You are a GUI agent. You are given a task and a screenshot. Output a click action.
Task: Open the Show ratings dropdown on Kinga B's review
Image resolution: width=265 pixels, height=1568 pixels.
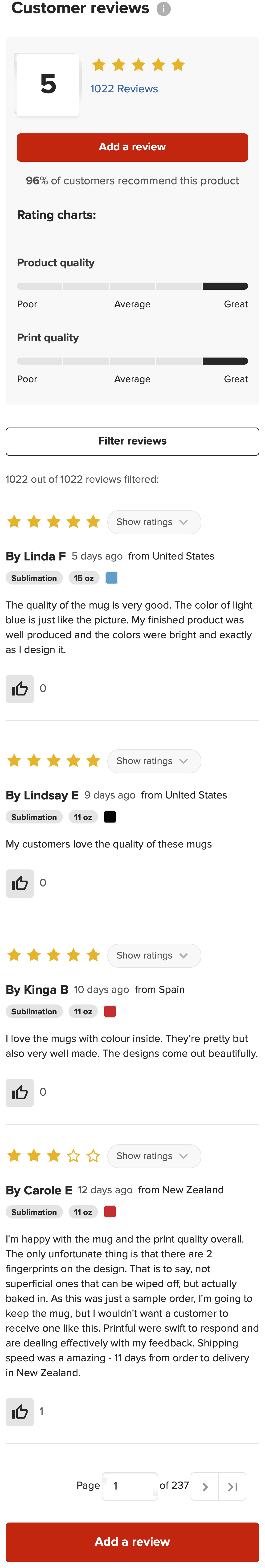[x=154, y=955]
